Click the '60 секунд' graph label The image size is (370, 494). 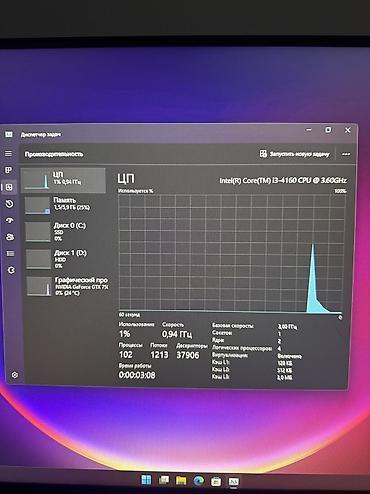(129, 315)
